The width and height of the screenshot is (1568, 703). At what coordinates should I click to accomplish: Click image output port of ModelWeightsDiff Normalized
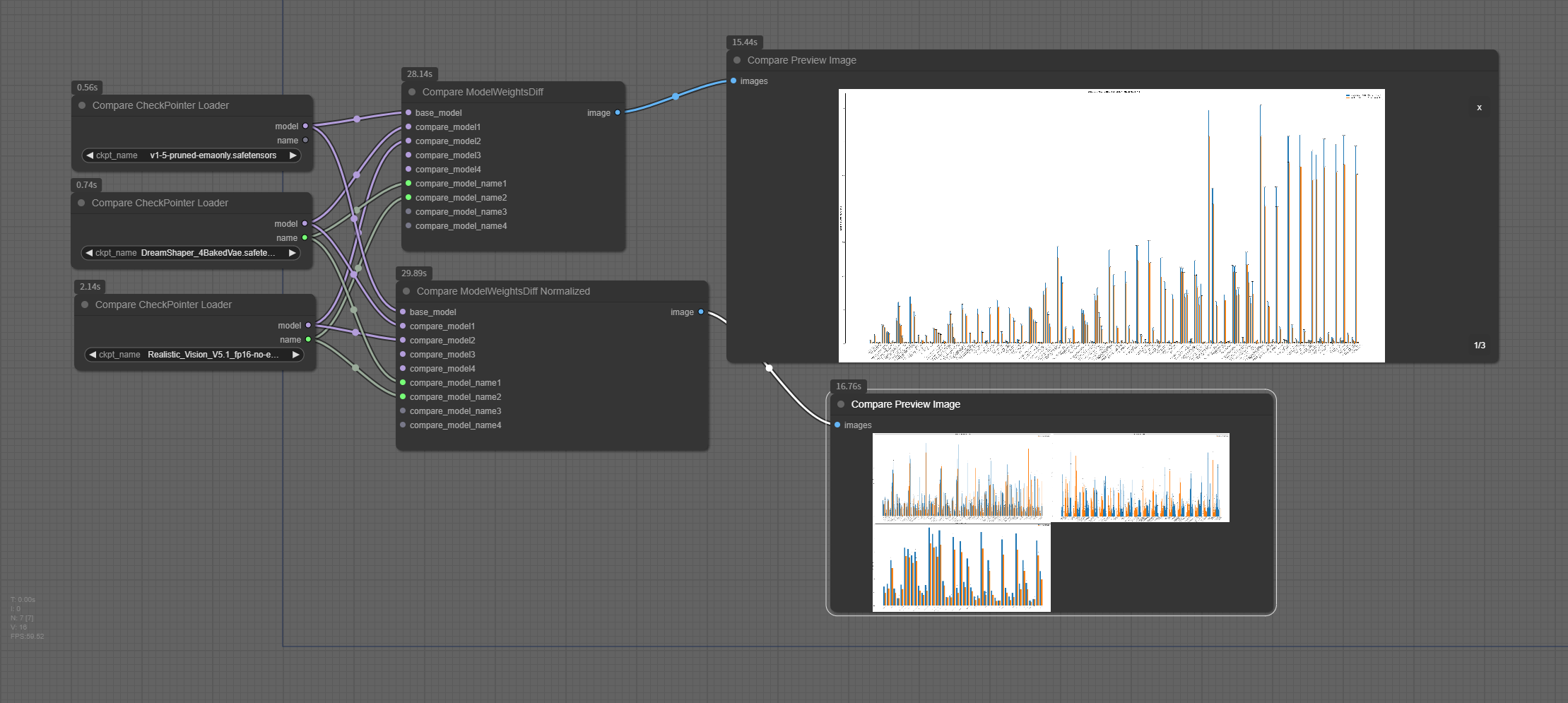coord(701,312)
